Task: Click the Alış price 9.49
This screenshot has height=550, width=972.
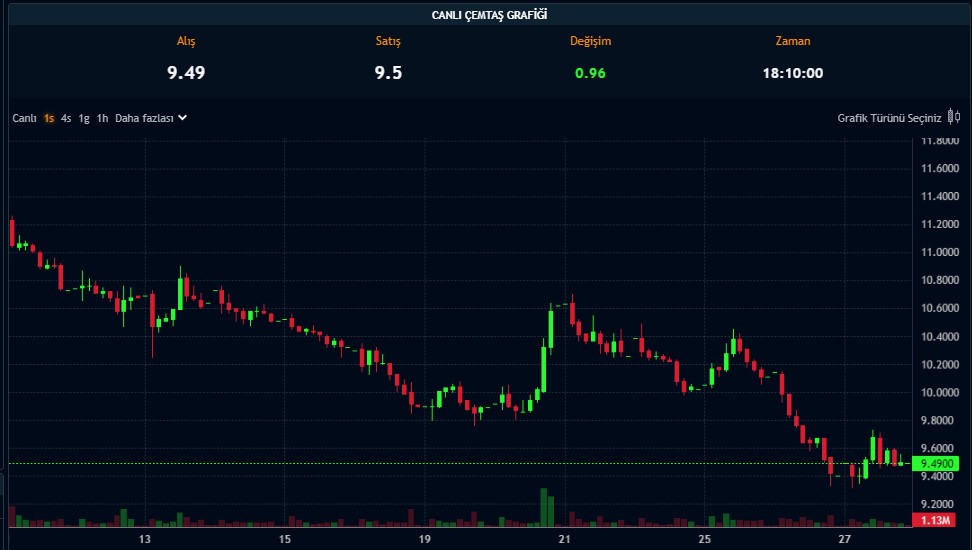Action: coord(186,72)
